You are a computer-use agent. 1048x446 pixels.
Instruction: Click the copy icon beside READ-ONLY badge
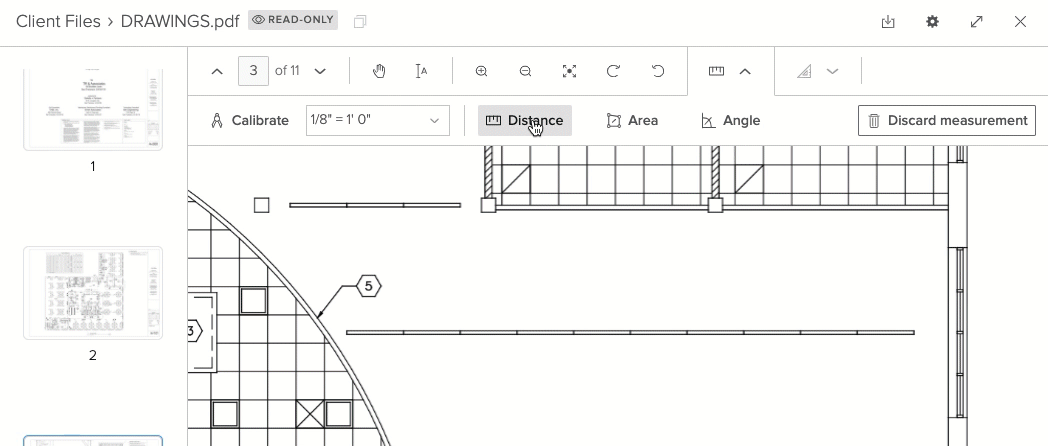360,21
